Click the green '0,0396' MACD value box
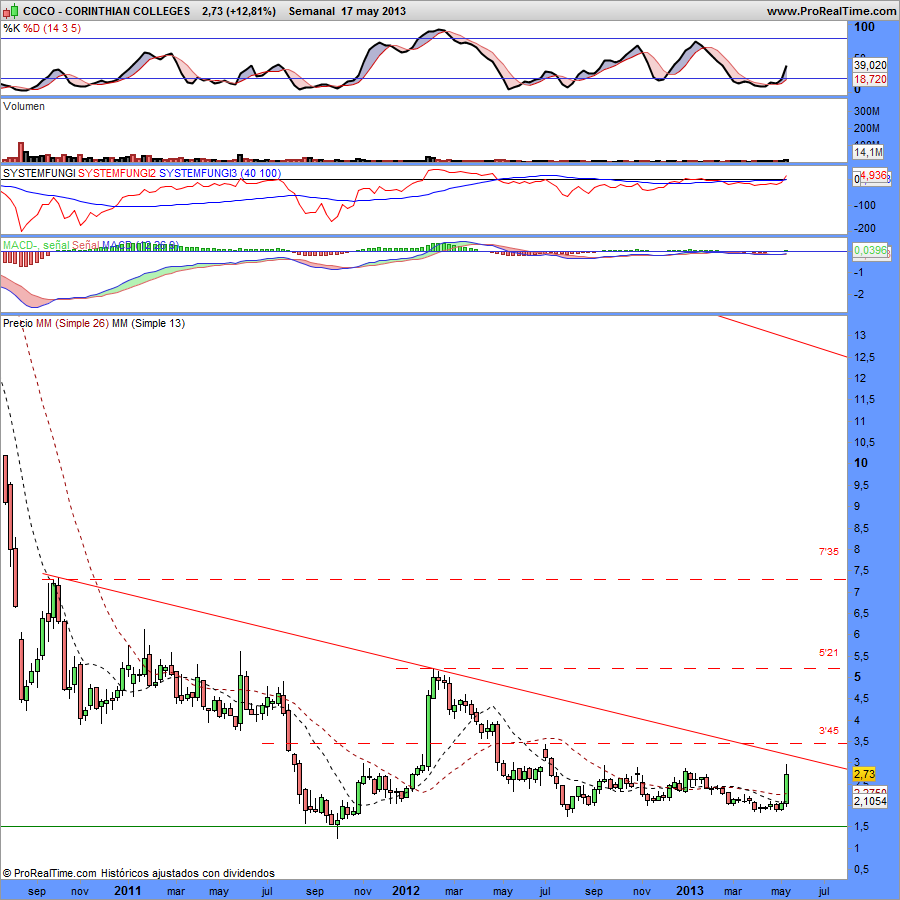The width and height of the screenshot is (900, 900). tap(870, 250)
